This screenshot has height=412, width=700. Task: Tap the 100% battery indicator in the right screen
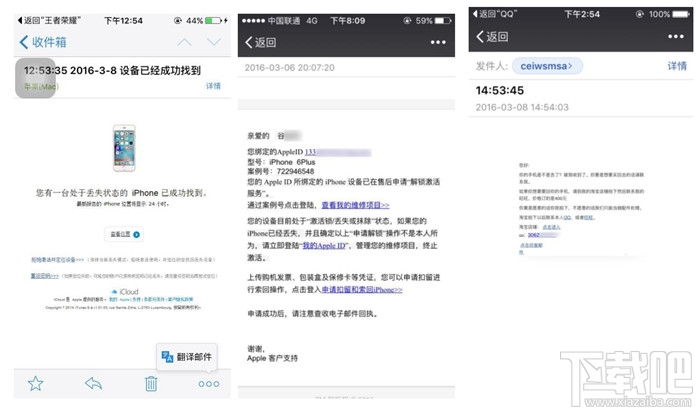click(x=669, y=14)
